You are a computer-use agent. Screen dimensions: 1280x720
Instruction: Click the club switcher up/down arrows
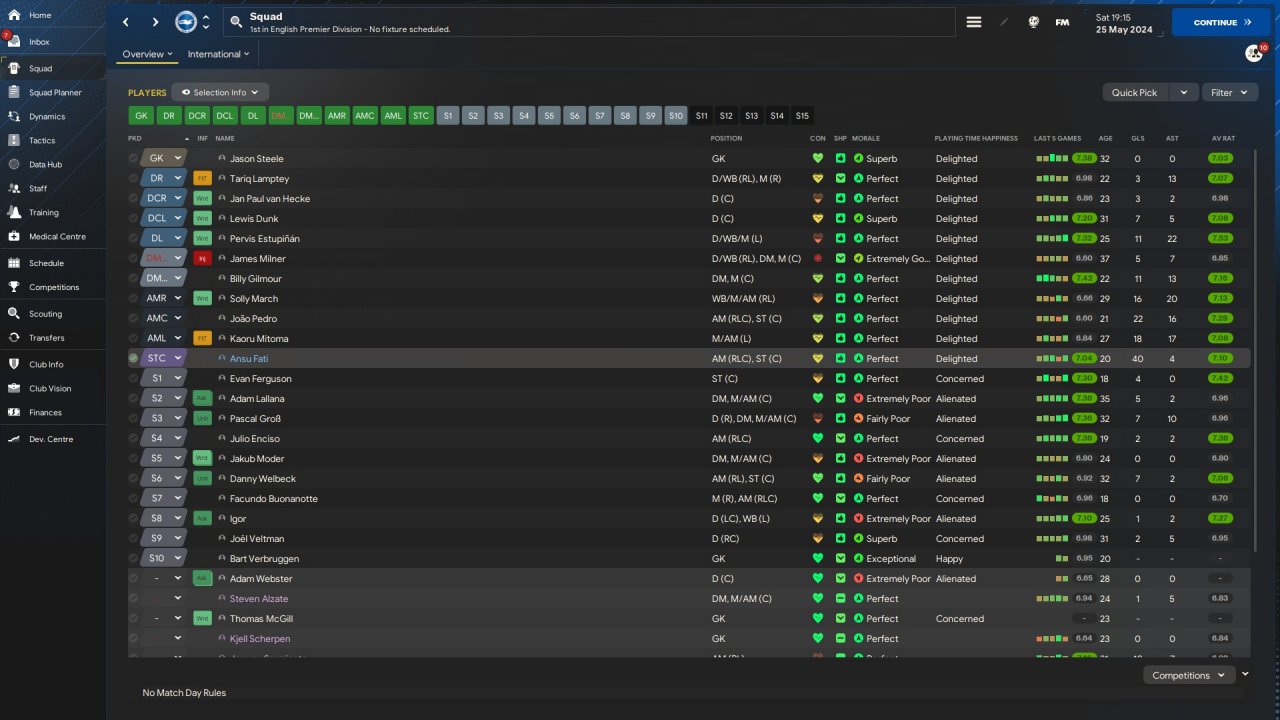tap(206, 22)
